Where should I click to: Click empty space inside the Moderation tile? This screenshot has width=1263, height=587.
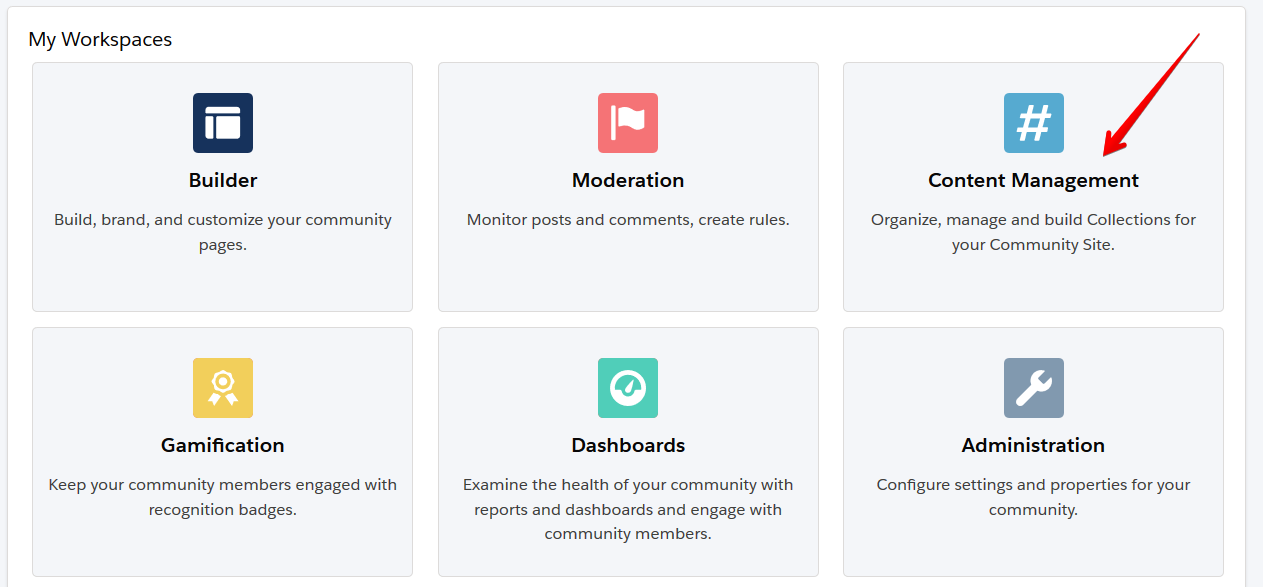[628, 275]
